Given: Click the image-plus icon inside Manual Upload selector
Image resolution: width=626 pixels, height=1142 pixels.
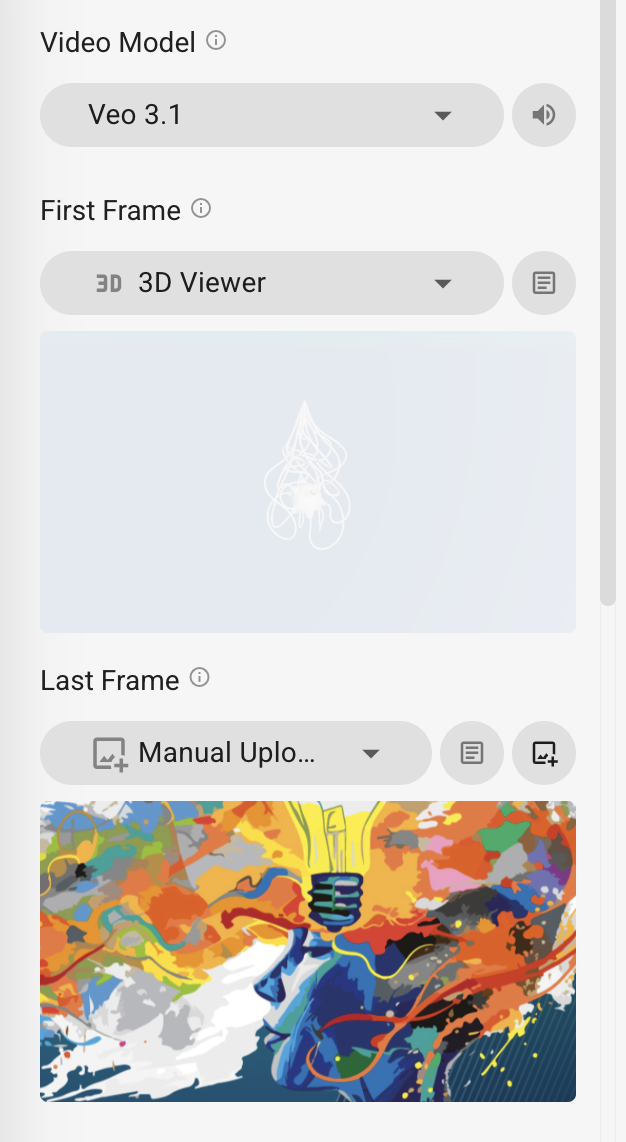Looking at the screenshot, I should (111, 754).
